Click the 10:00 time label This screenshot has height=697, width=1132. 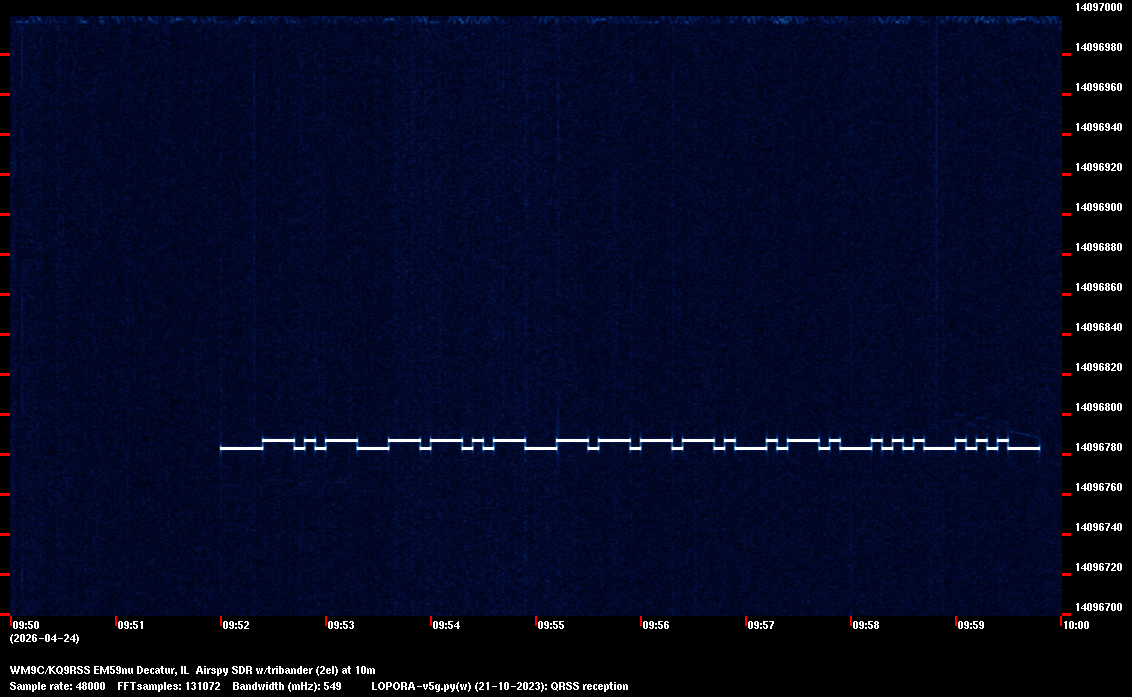pyautogui.click(x=1076, y=625)
